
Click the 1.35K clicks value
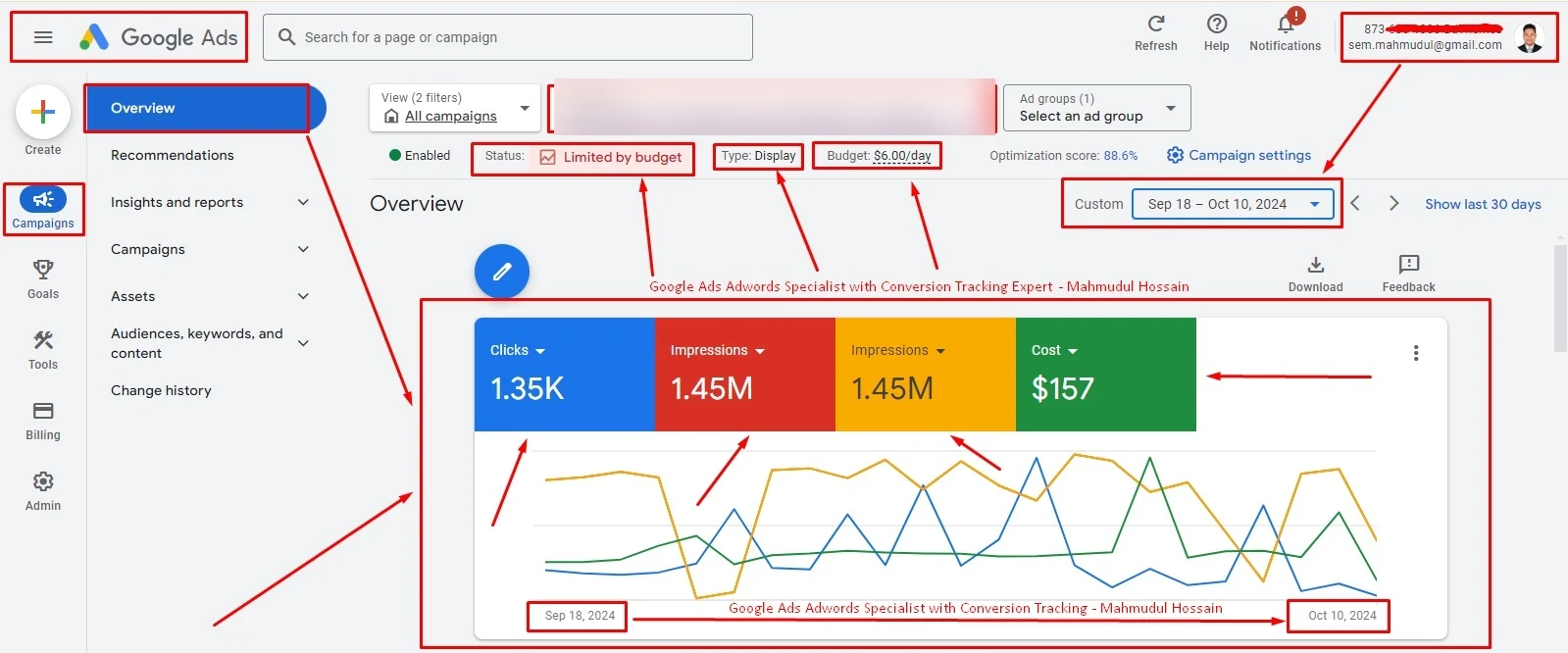(528, 388)
